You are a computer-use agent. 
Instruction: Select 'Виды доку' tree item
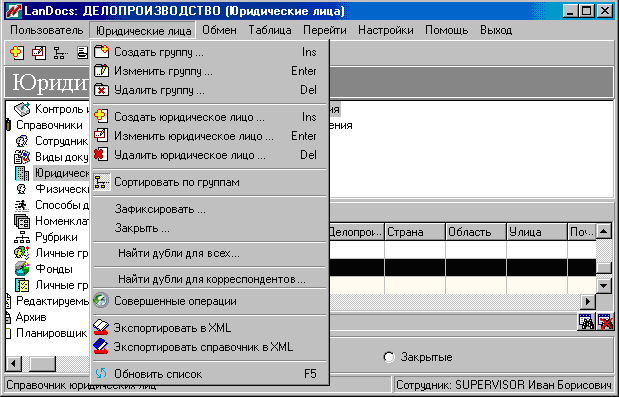click(62, 157)
